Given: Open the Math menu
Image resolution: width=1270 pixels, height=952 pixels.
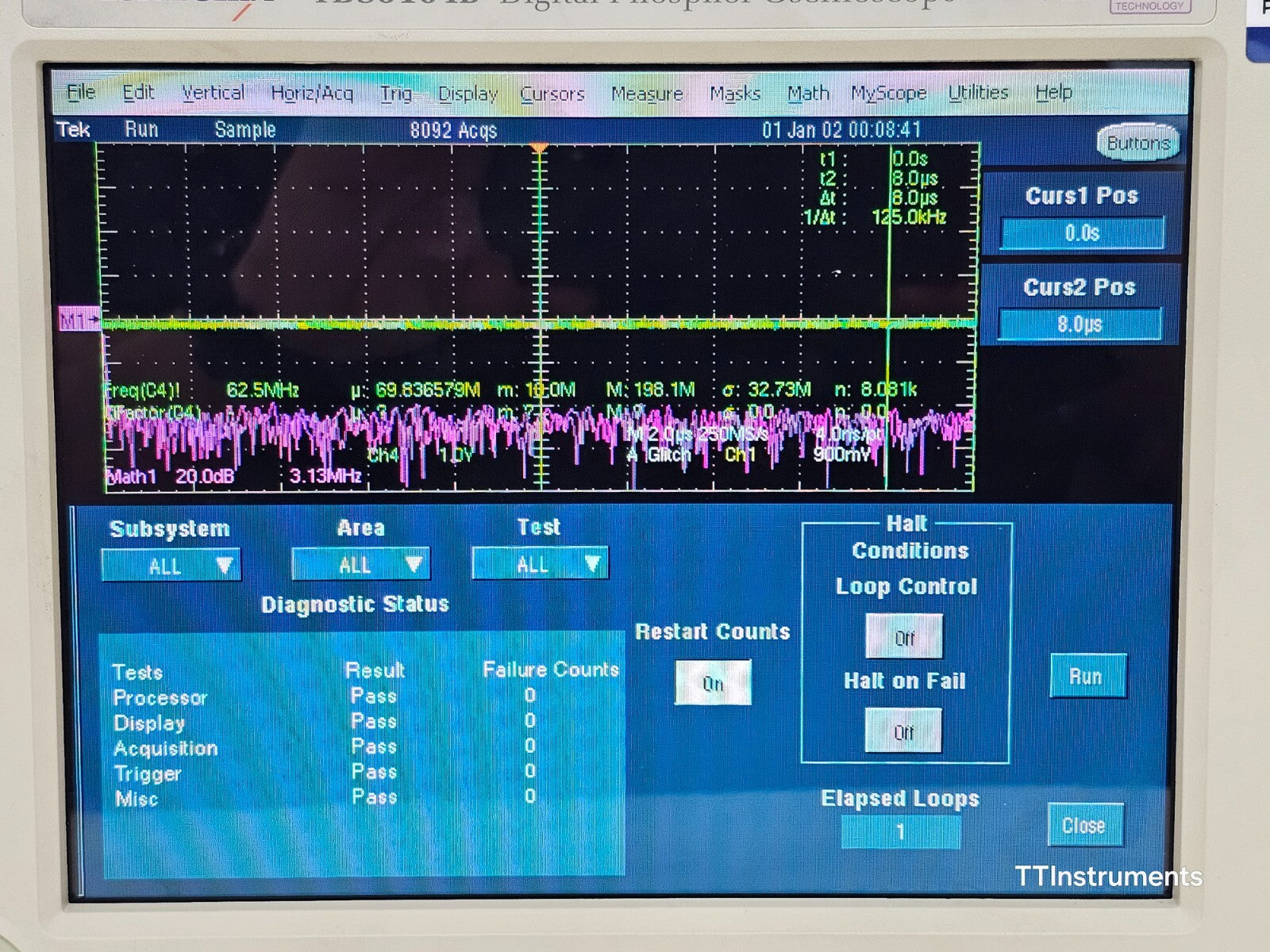Looking at the screenshot, I should coord(808,93).
